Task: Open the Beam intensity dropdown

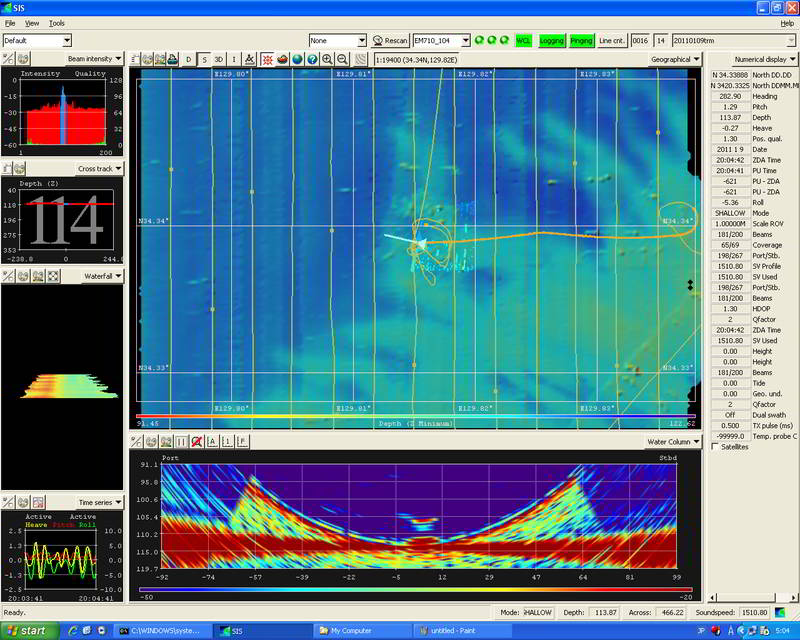Action: pos(95,59)
